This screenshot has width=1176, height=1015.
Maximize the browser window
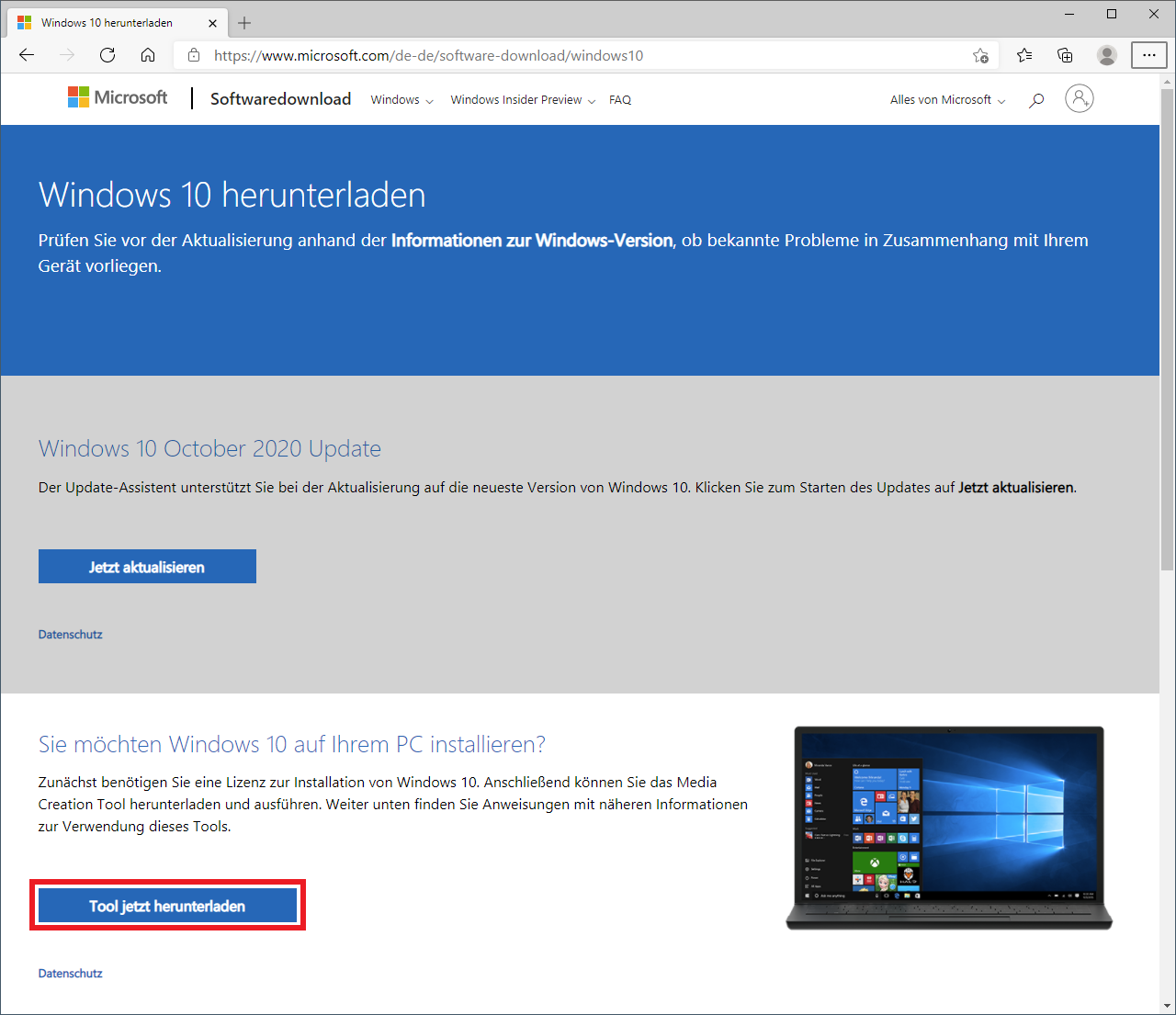[1112, 14]
